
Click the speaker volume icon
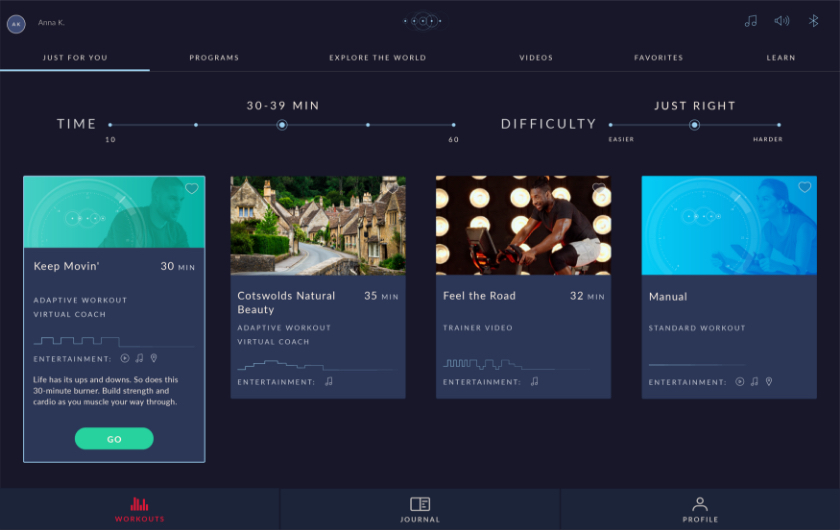tap(782, 21)
